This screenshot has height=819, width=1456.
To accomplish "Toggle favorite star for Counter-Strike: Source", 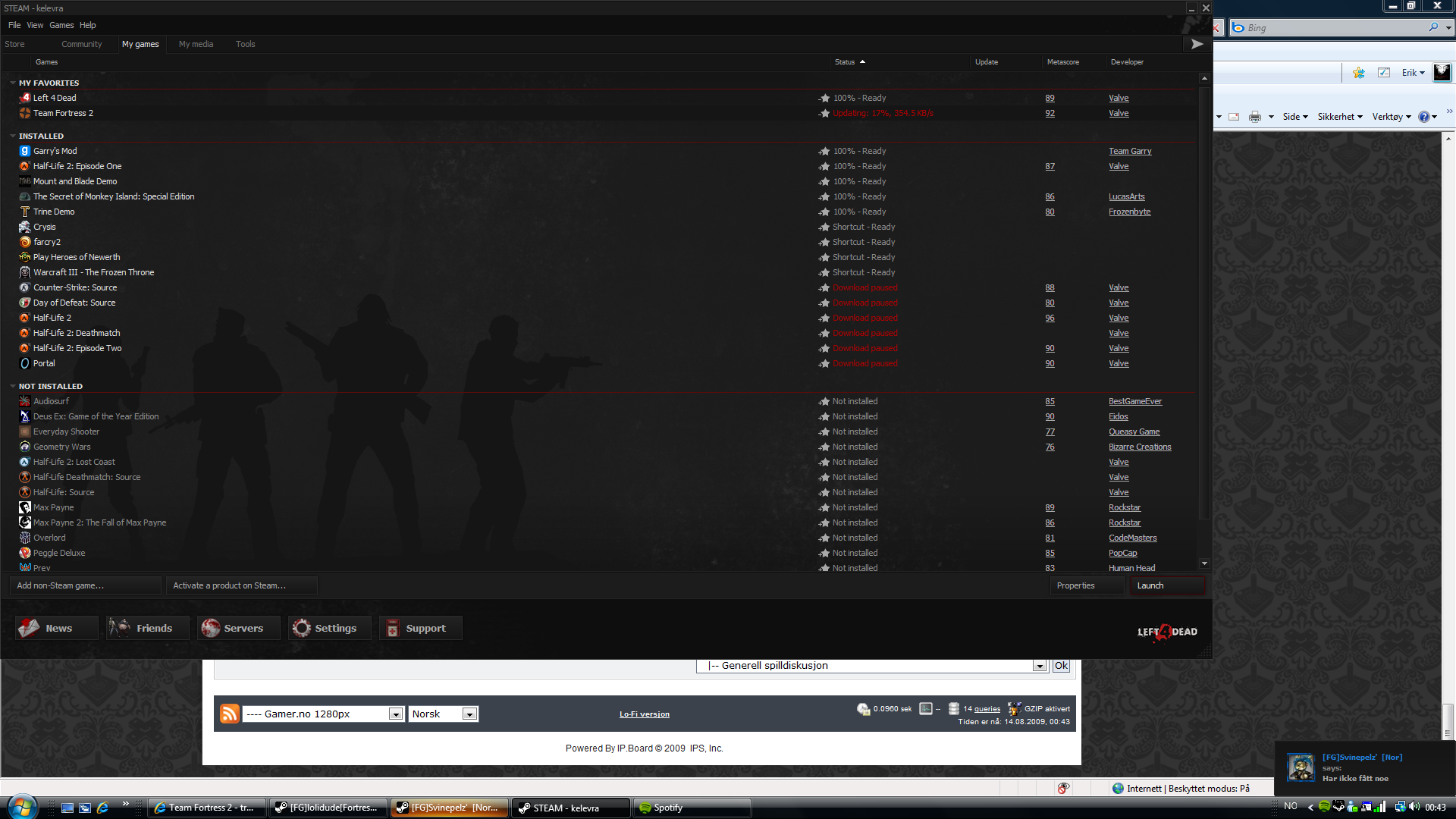I will (x=824, y=287).
